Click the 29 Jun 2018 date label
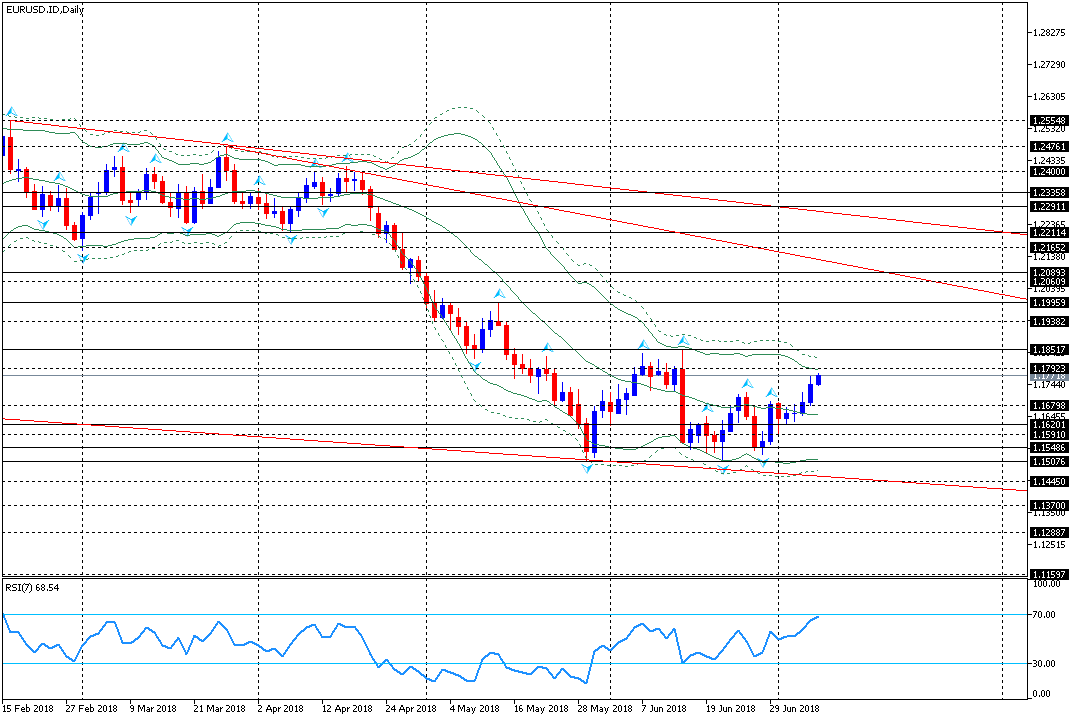Viewport: 1080px width, 720px height. (794, 708)
